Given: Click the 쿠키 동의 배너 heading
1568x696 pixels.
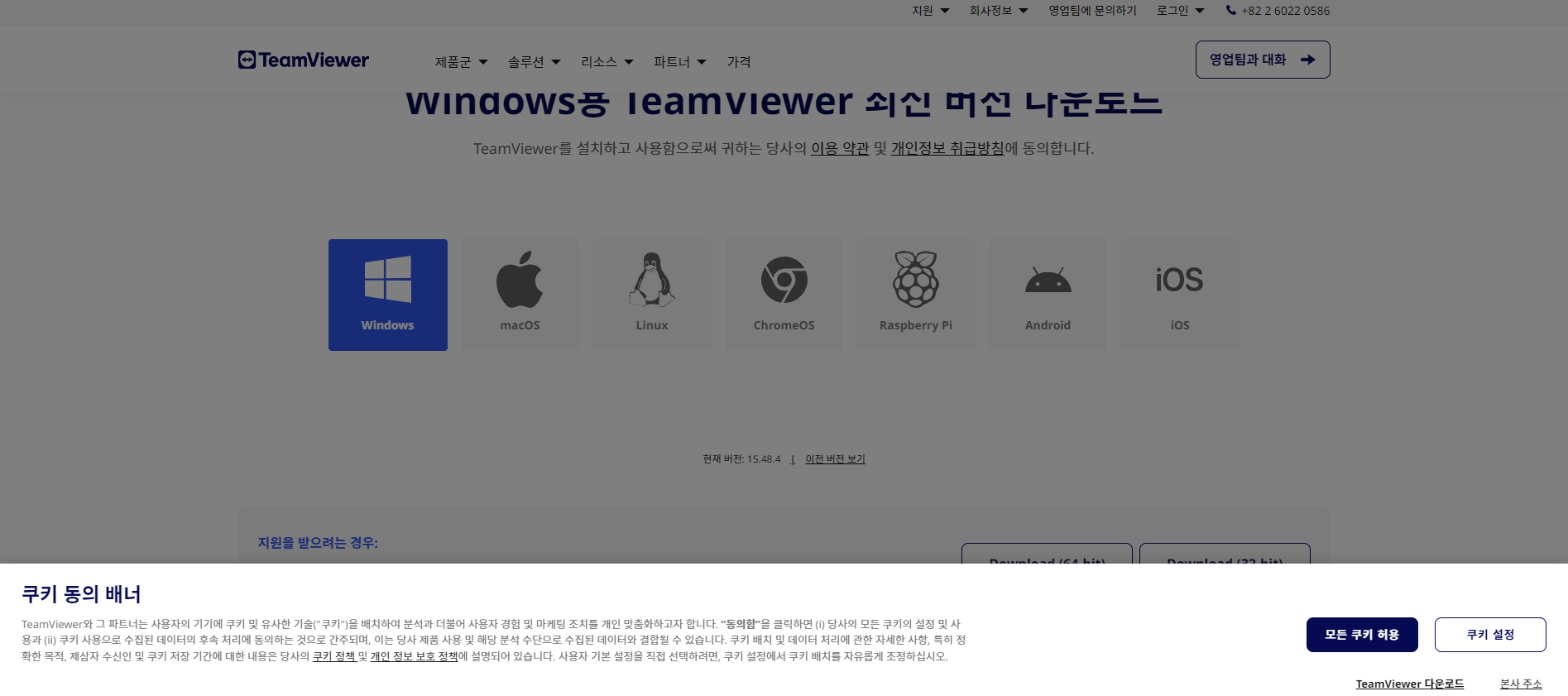Looking at the screenshot, I should (x=81, y=594).
